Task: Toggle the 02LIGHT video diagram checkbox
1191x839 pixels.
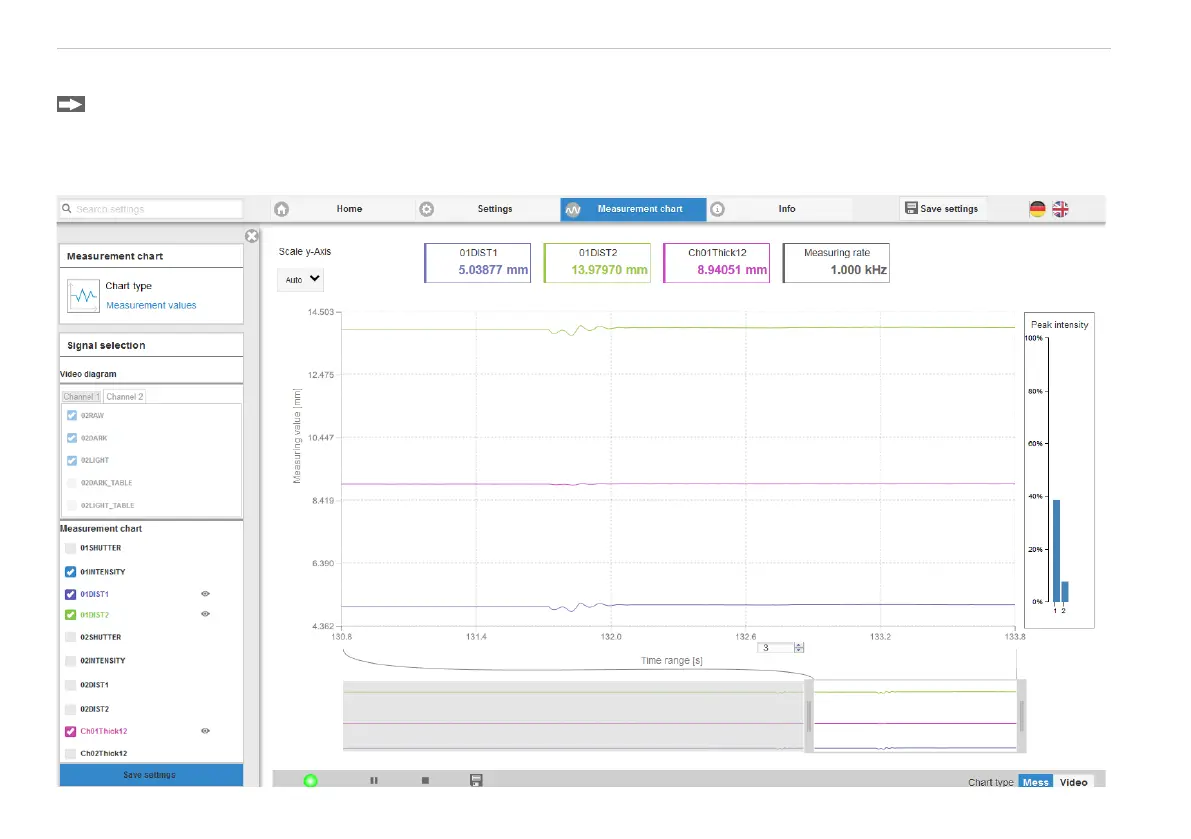Action: tap(72, 460)
